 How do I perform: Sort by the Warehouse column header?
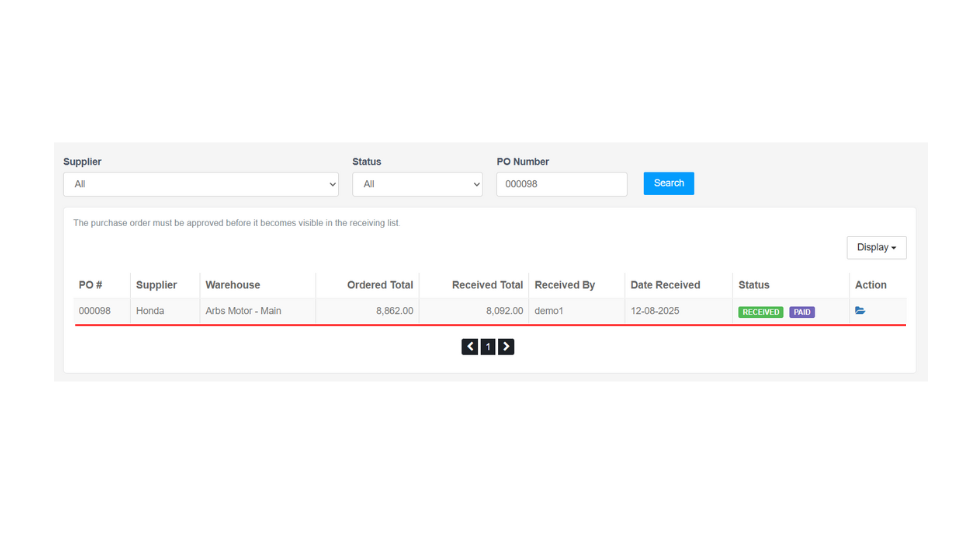233,285
